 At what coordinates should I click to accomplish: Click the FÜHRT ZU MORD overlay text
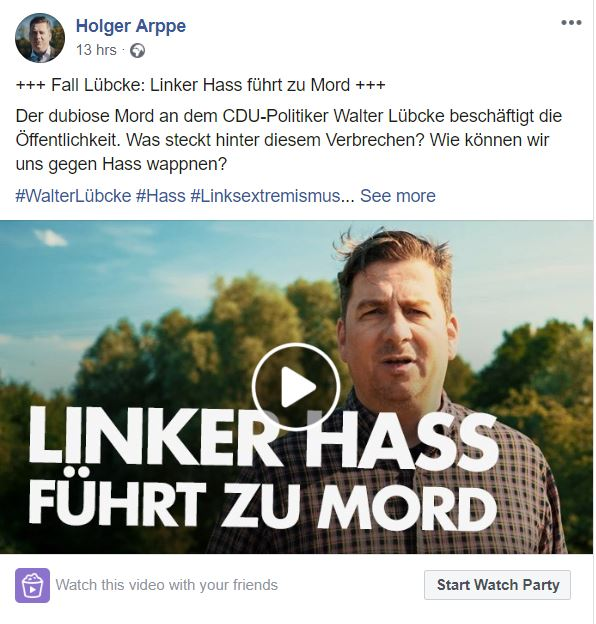(263, 503)
